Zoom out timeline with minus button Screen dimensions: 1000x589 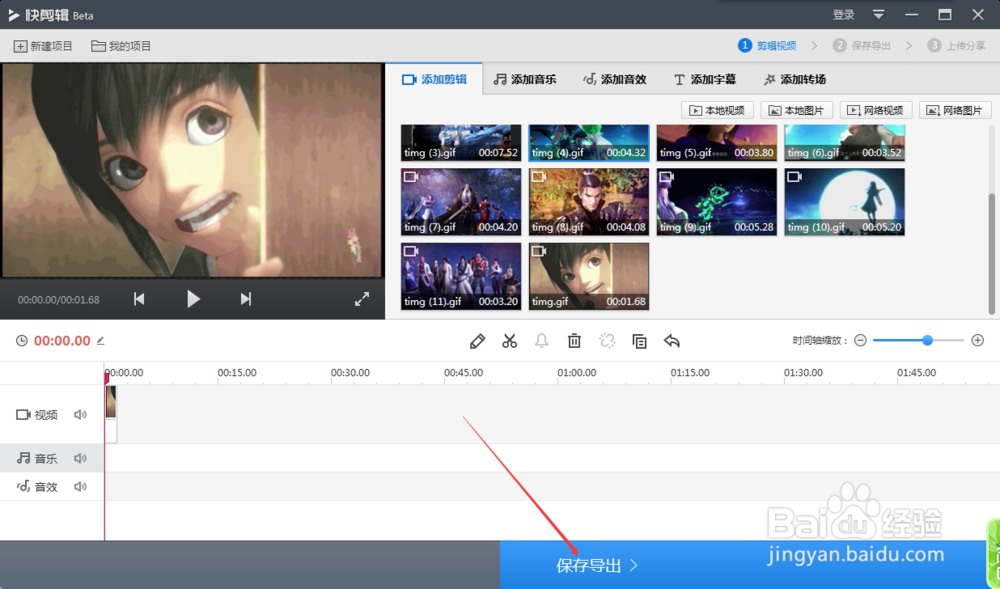[x=860, y=340]
